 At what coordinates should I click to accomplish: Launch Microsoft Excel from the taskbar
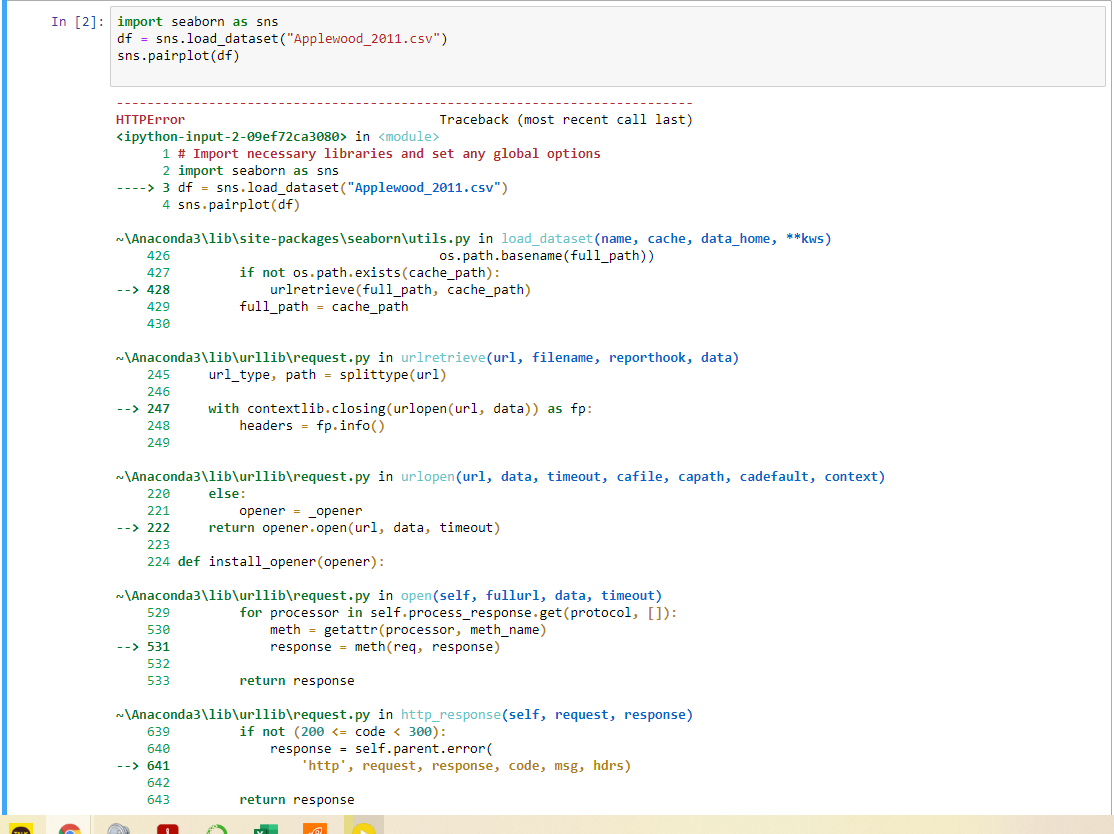[x=264, y=828]
